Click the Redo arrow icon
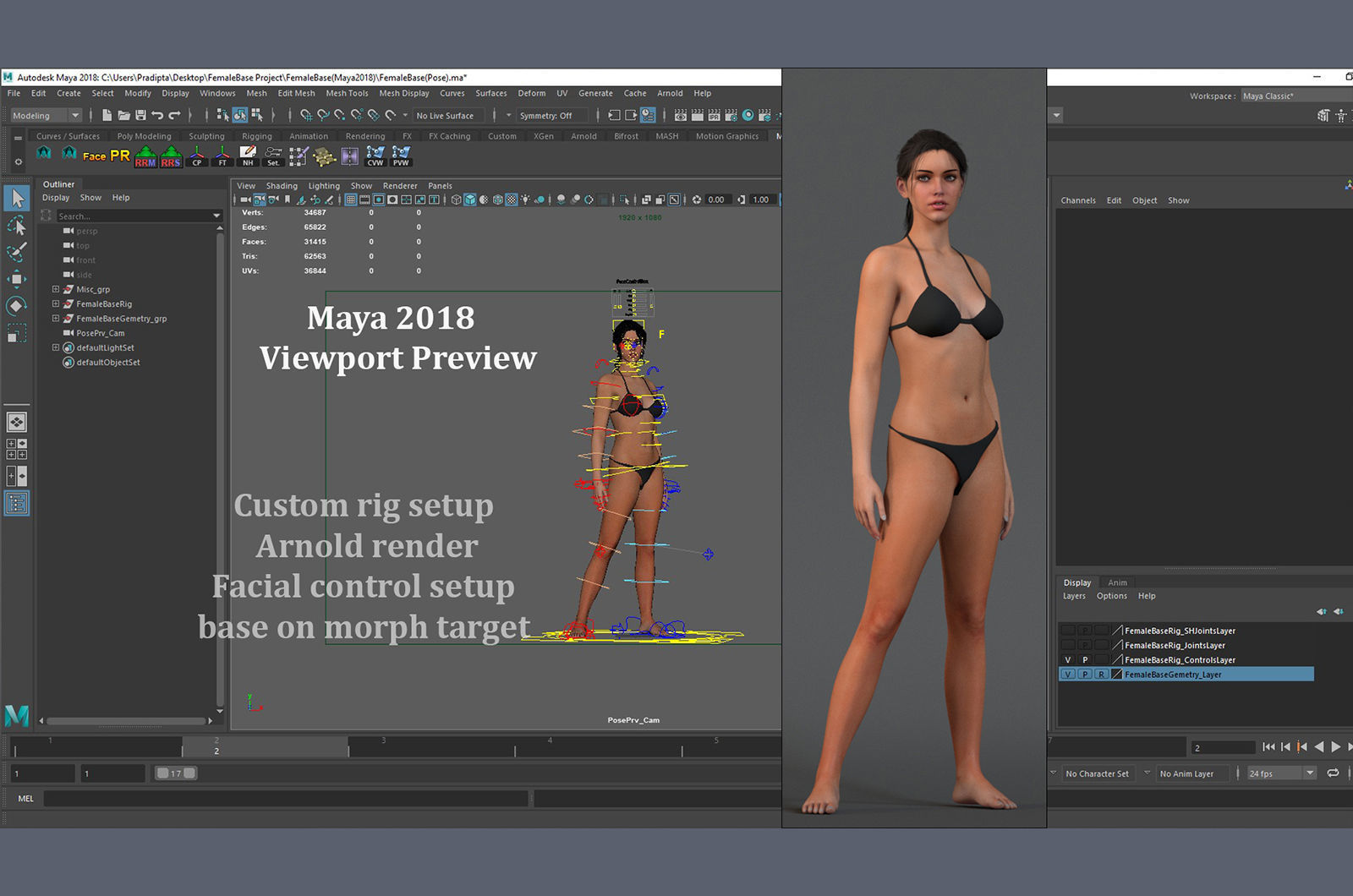This screenshot has height=896, width=1353. [174, 115]
